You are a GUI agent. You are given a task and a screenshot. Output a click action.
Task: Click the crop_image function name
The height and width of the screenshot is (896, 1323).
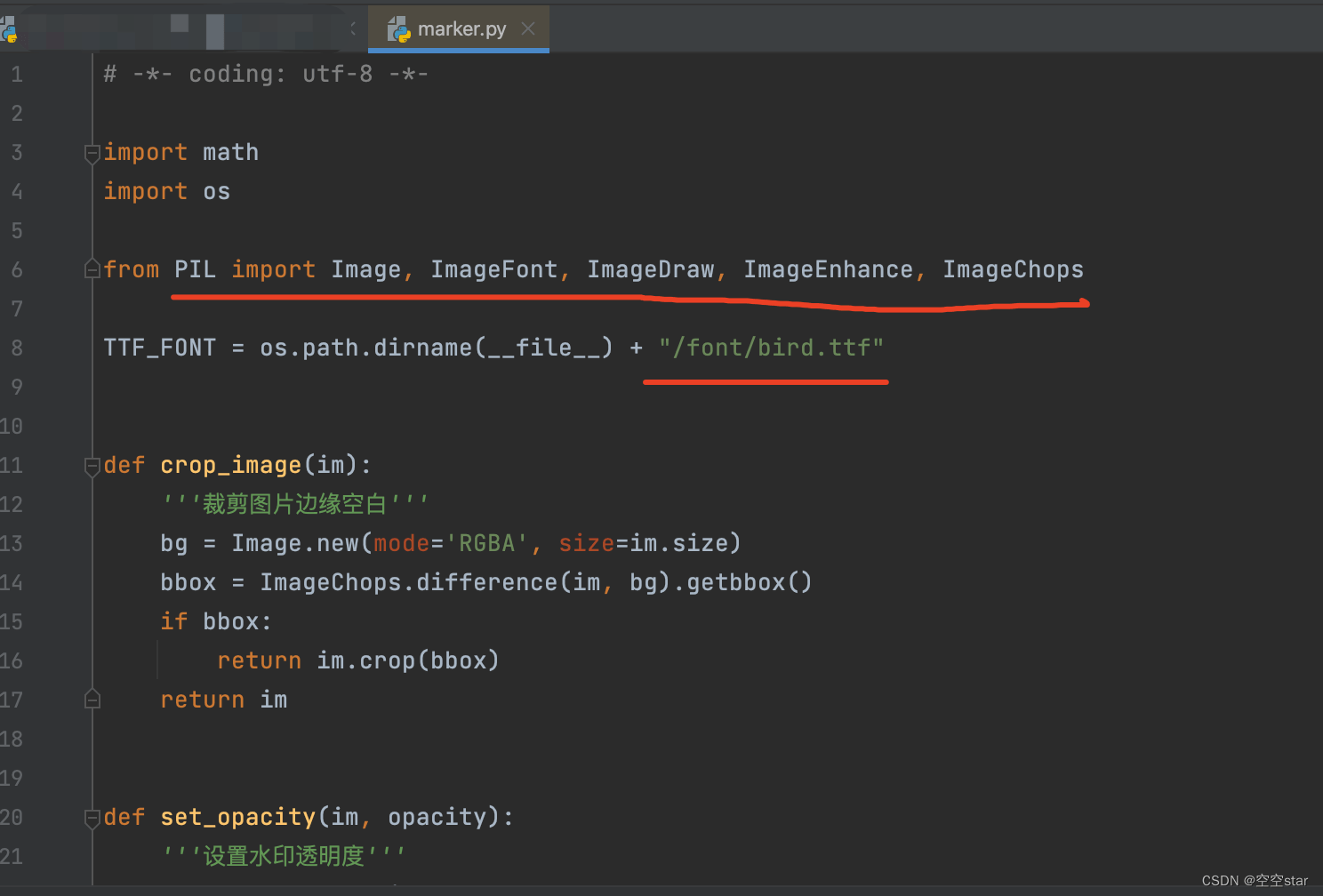coord(231,465)
